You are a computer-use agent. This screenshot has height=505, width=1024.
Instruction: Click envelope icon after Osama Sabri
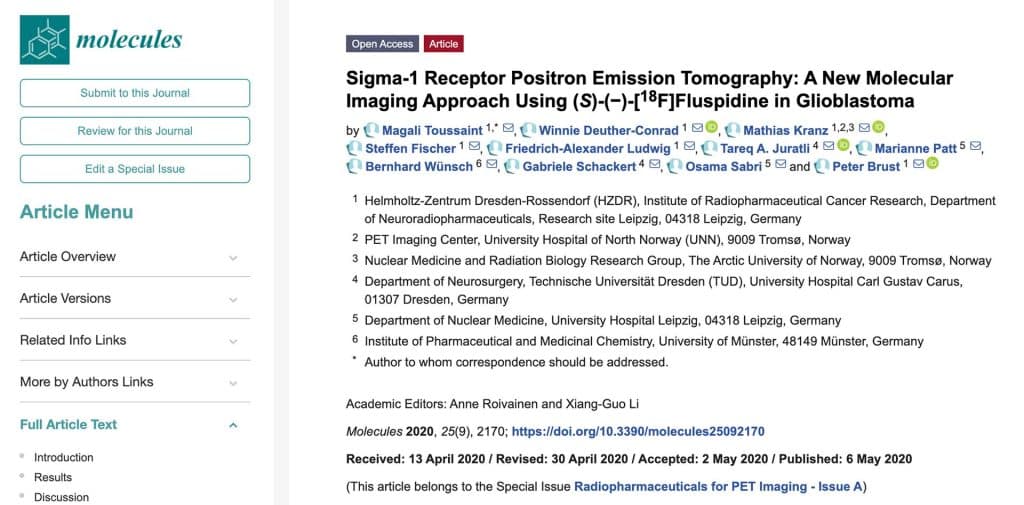[780, 165]
